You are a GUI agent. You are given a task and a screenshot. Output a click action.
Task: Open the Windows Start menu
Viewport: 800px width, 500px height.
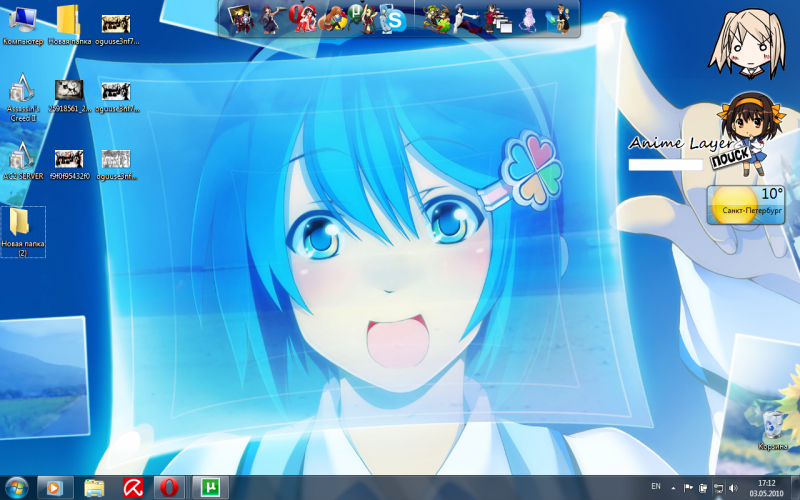tap(17, 488)
